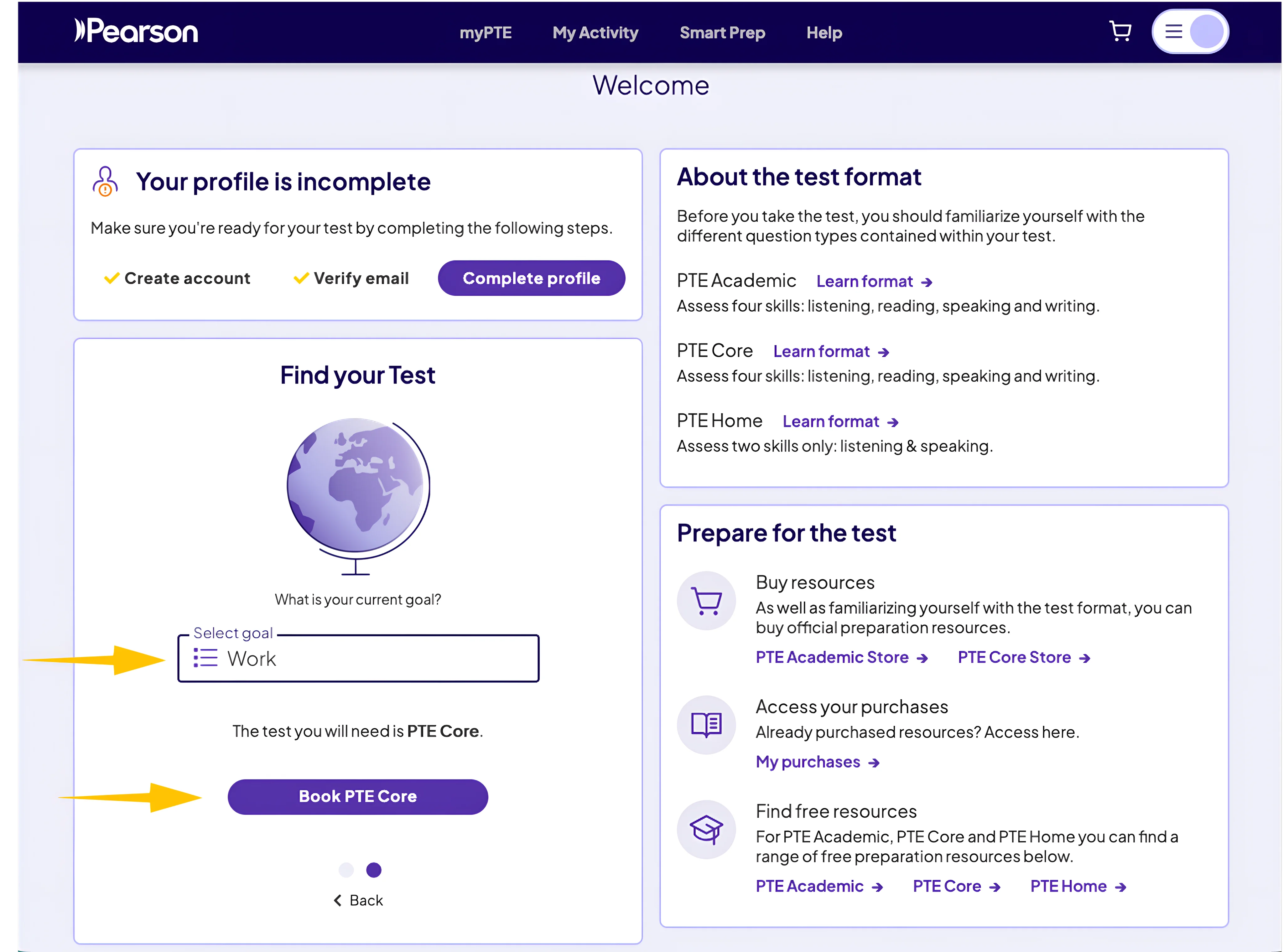Go to Smart Prep navigation item
The image size is (1283, 952).
(722, 33)
